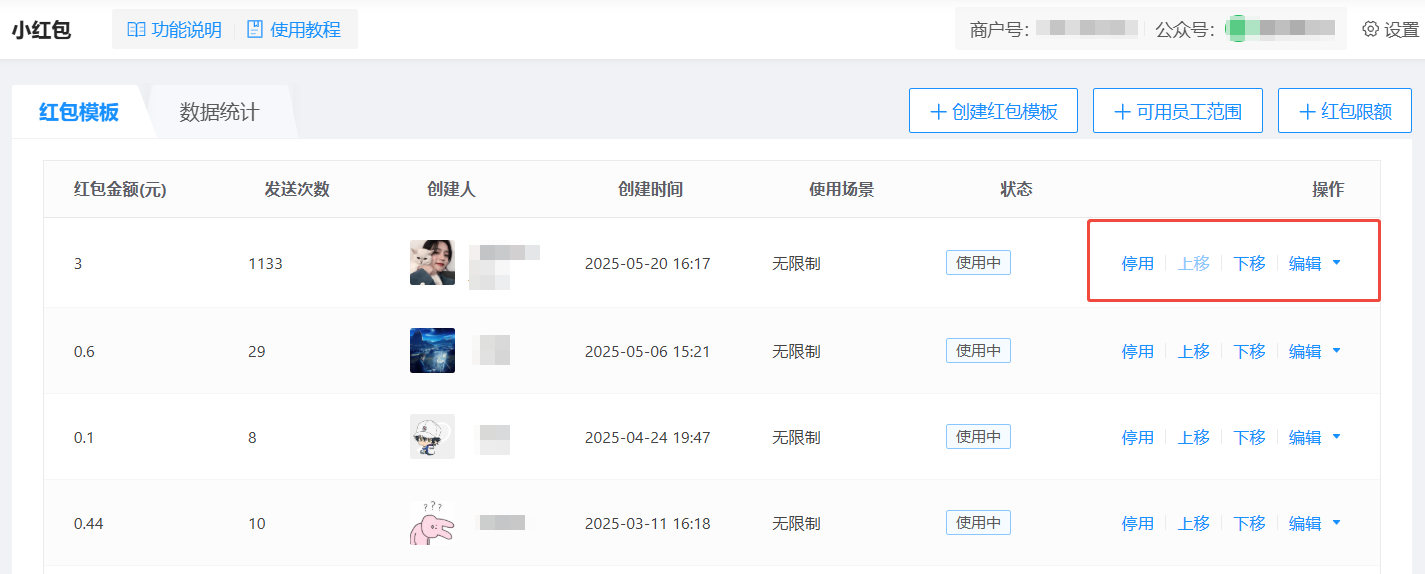Expand 编辑 dropdown arrow for amount 0.44 row
The image size is (1425, 574).
pyautogui.click(x=1337, y=523)
